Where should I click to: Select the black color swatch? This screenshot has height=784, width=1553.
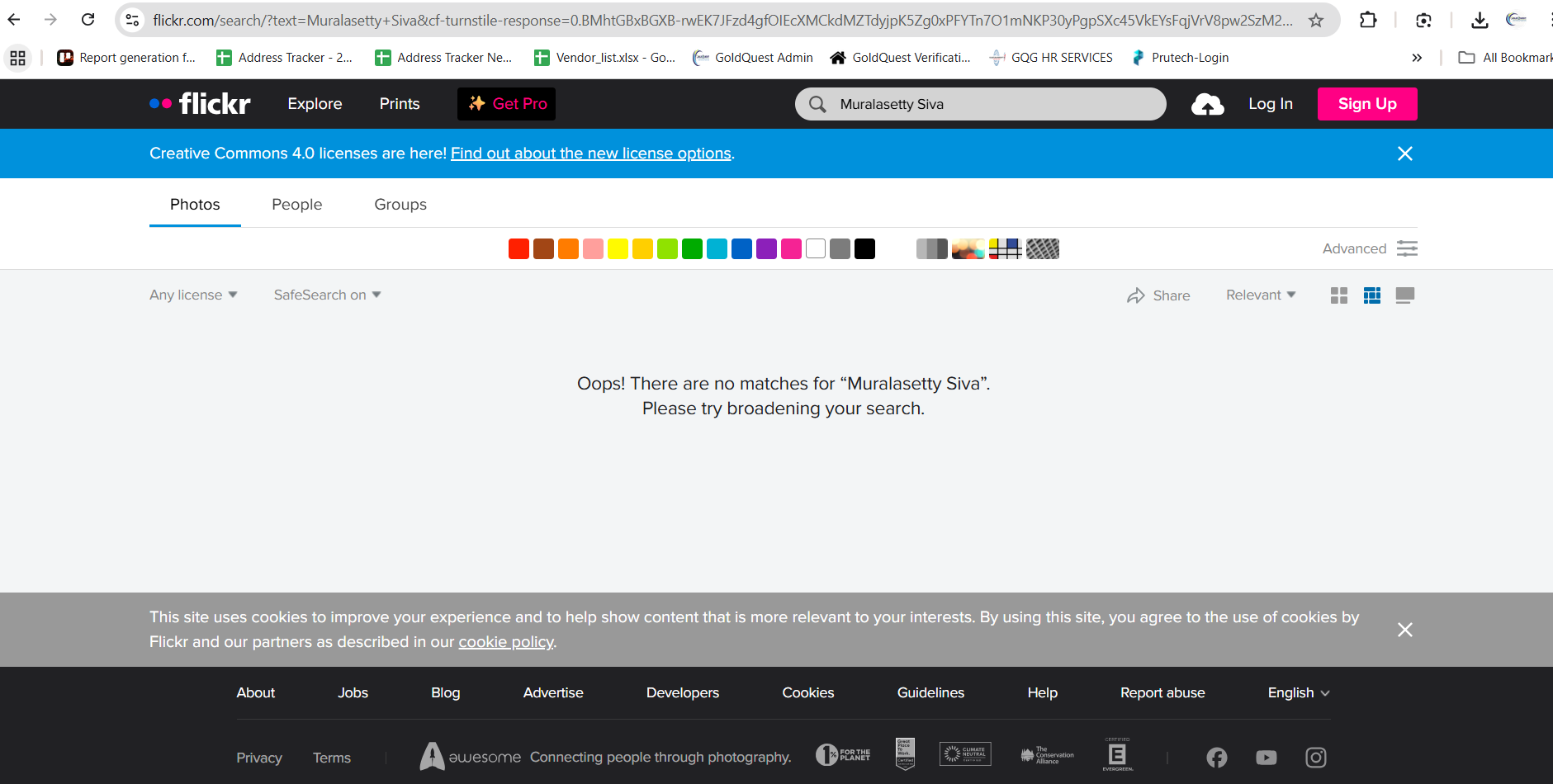click(x=864, y=248)
